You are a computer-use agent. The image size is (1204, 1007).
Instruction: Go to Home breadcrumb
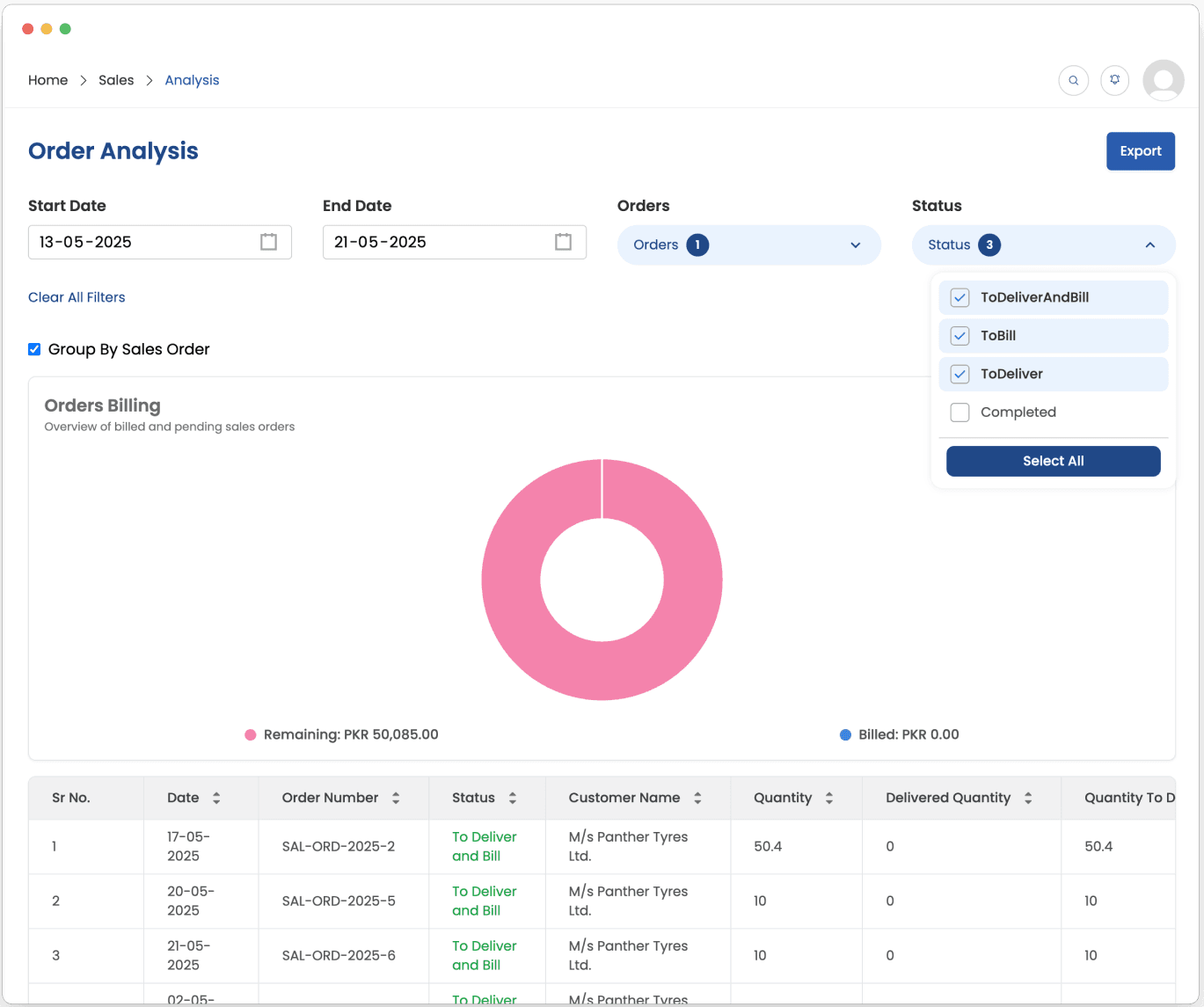click(47, 80)
